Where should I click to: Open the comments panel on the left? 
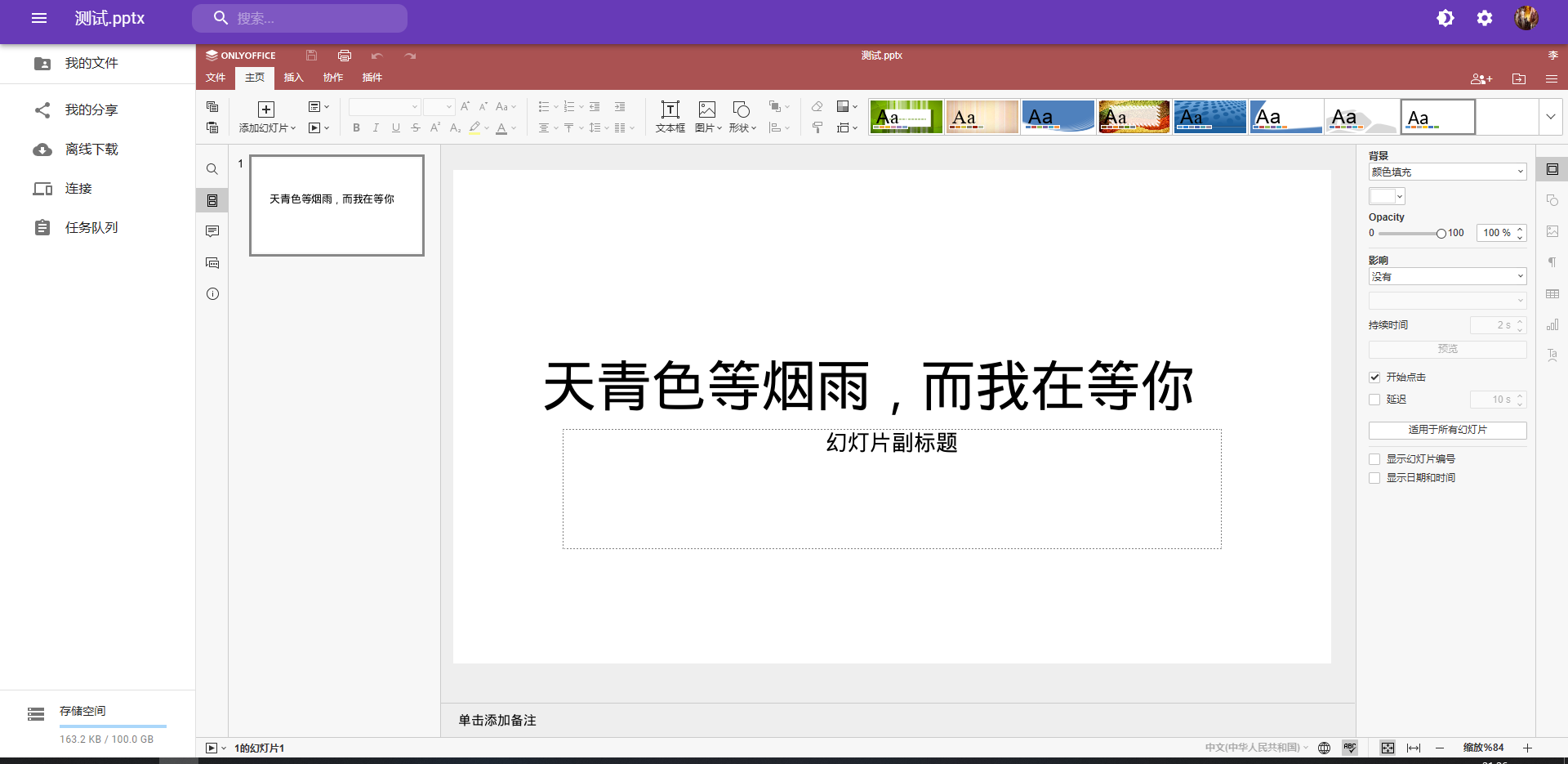(212, 230)
